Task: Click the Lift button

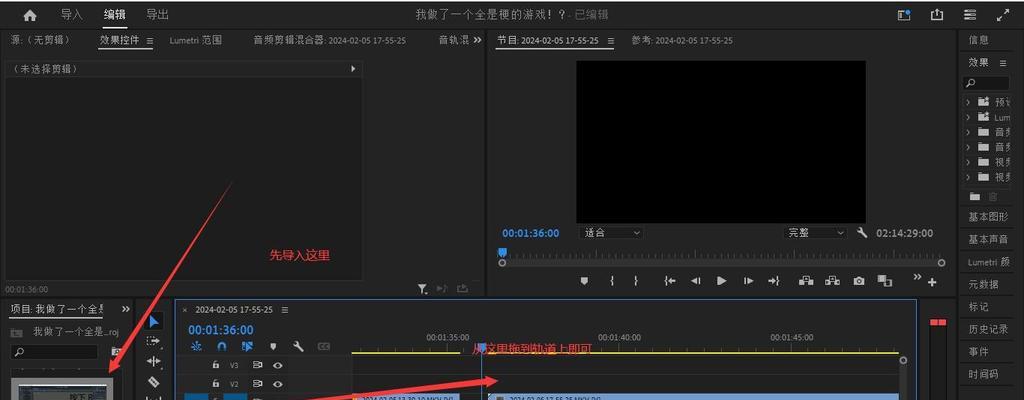Action: click(806, 281)
